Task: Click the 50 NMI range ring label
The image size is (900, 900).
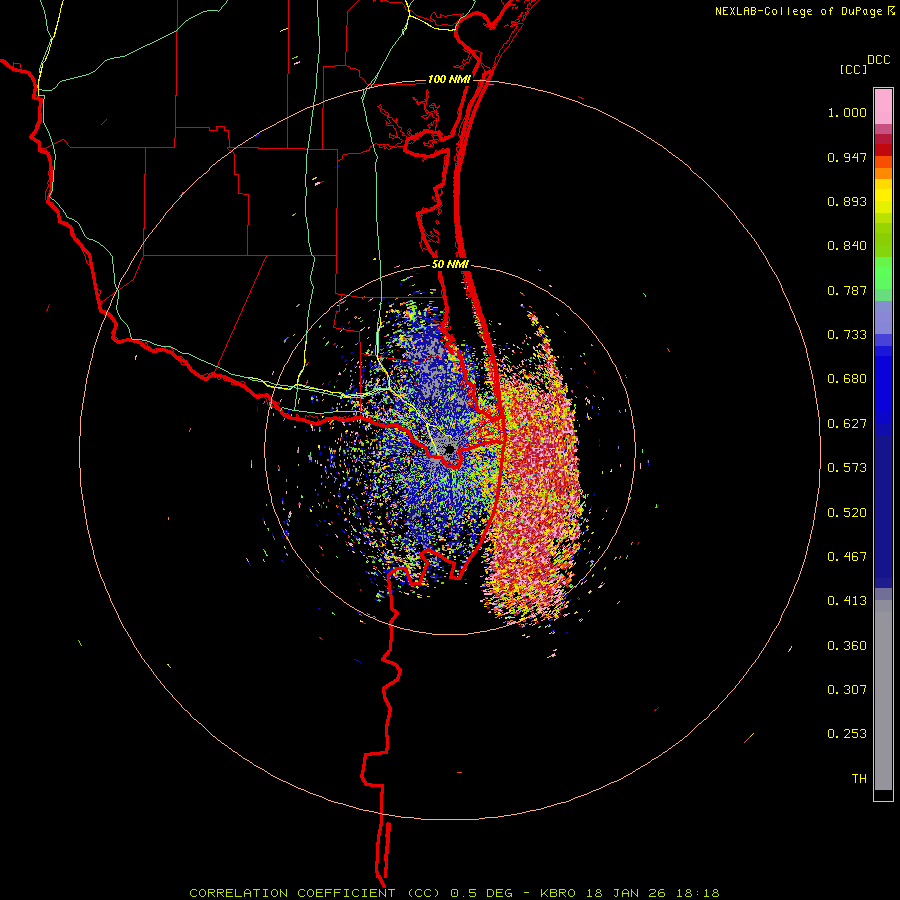Action: 450,265
